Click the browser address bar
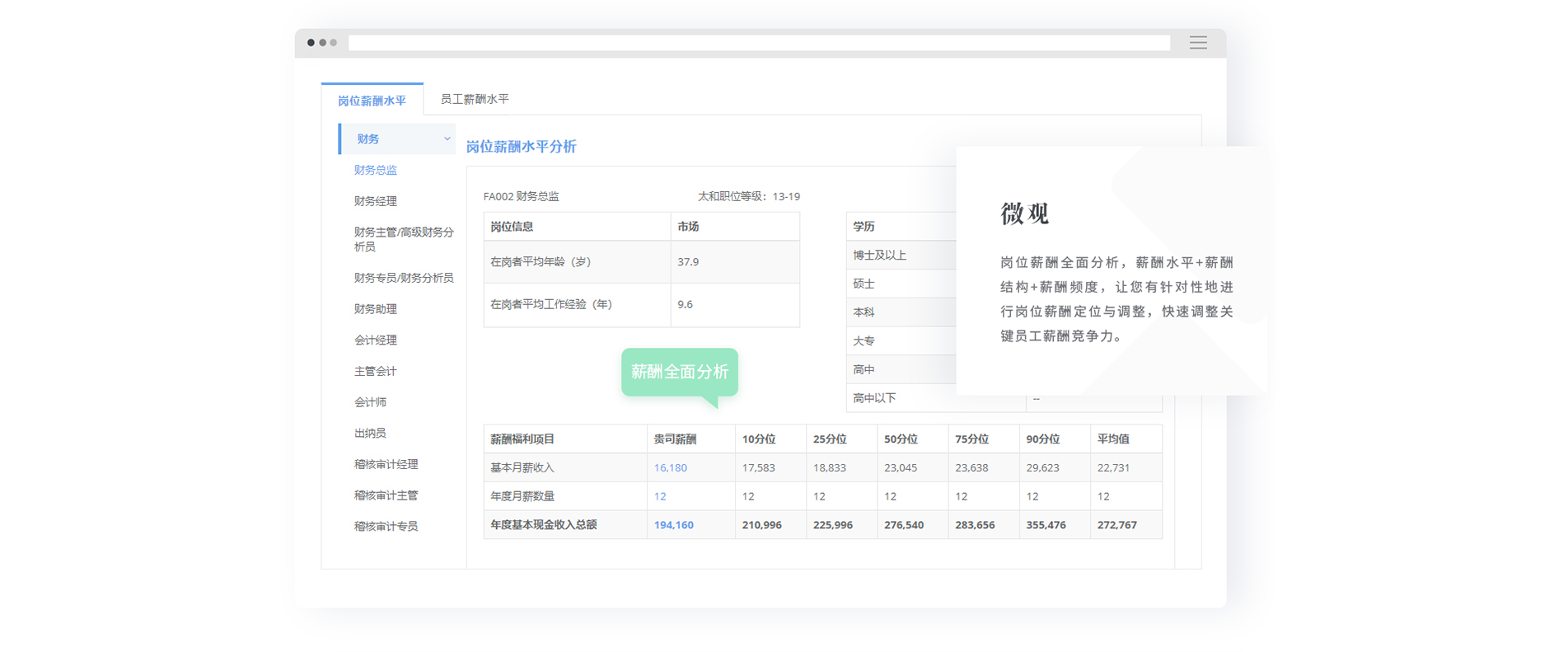 click(x=759, y=43)
